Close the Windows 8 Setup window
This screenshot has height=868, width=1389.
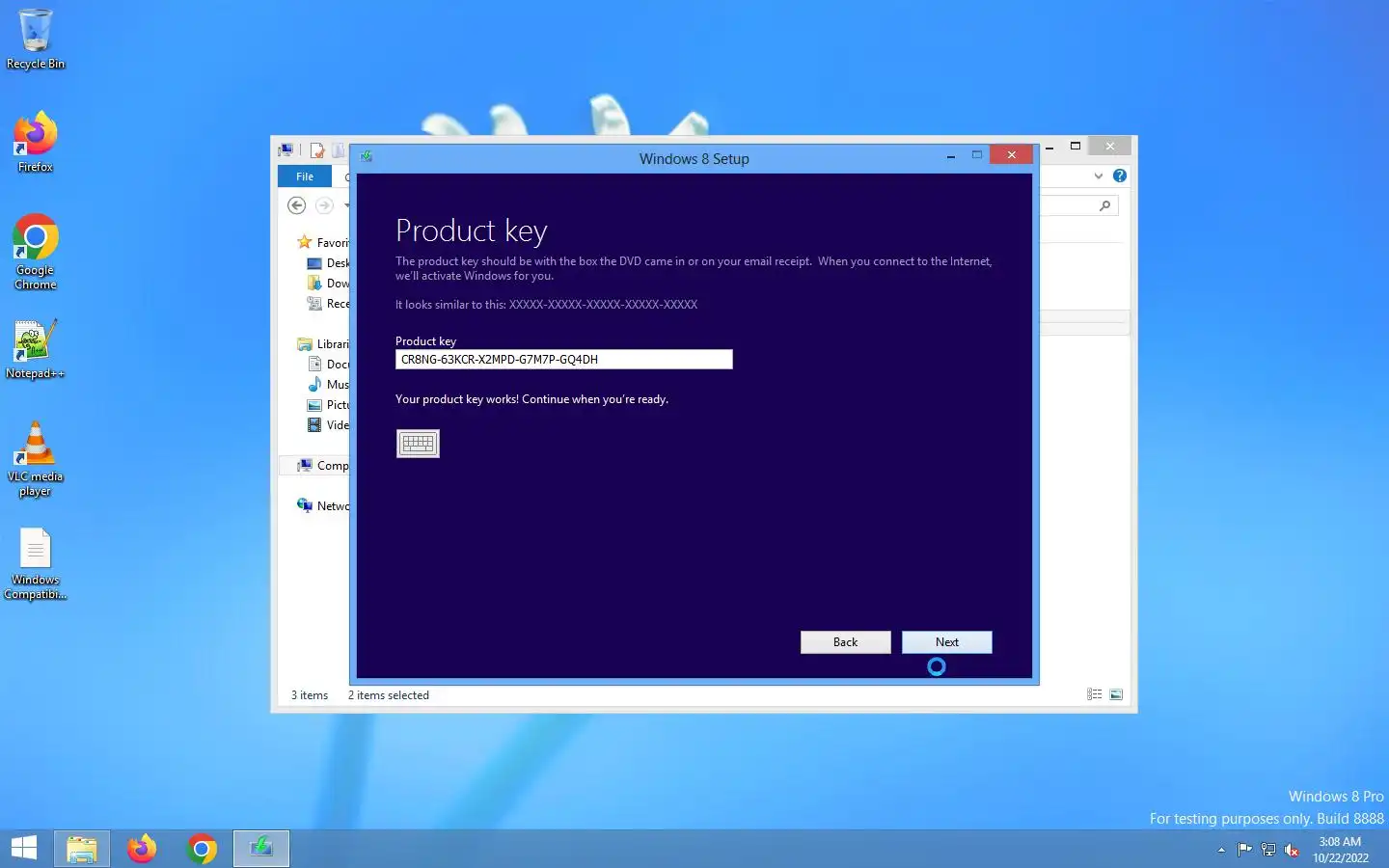(x=1011, y=155)
